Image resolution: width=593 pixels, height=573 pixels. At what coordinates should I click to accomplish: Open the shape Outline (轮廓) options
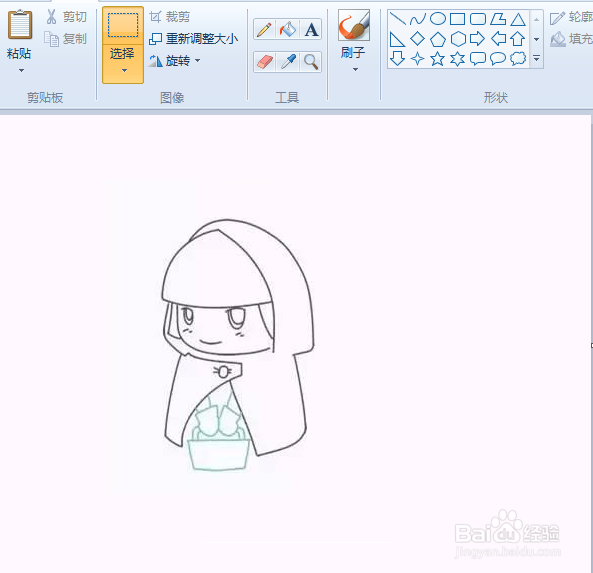point(571,17)
